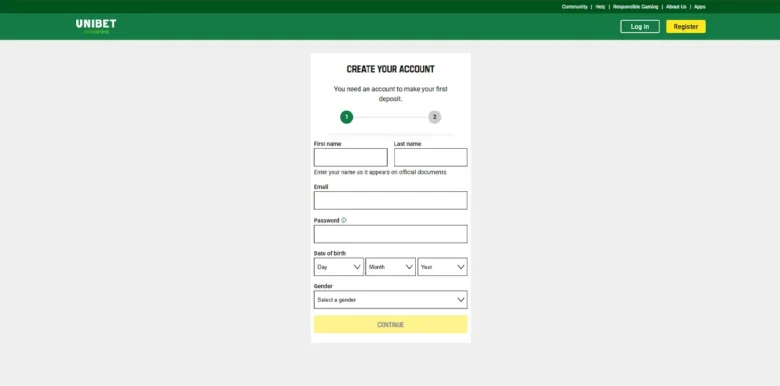Open Responsible Gaming page
780x386 pixels.
pyautogui.click(x=635, y=7)
